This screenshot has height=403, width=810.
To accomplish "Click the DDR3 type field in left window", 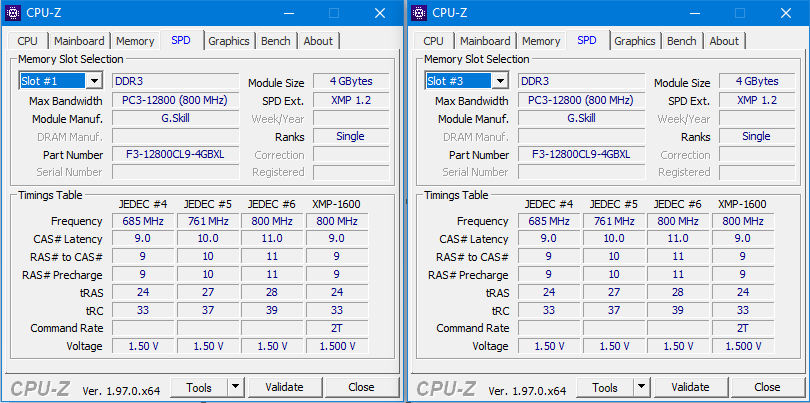I will pyautogui.click(x=176, y=81).
